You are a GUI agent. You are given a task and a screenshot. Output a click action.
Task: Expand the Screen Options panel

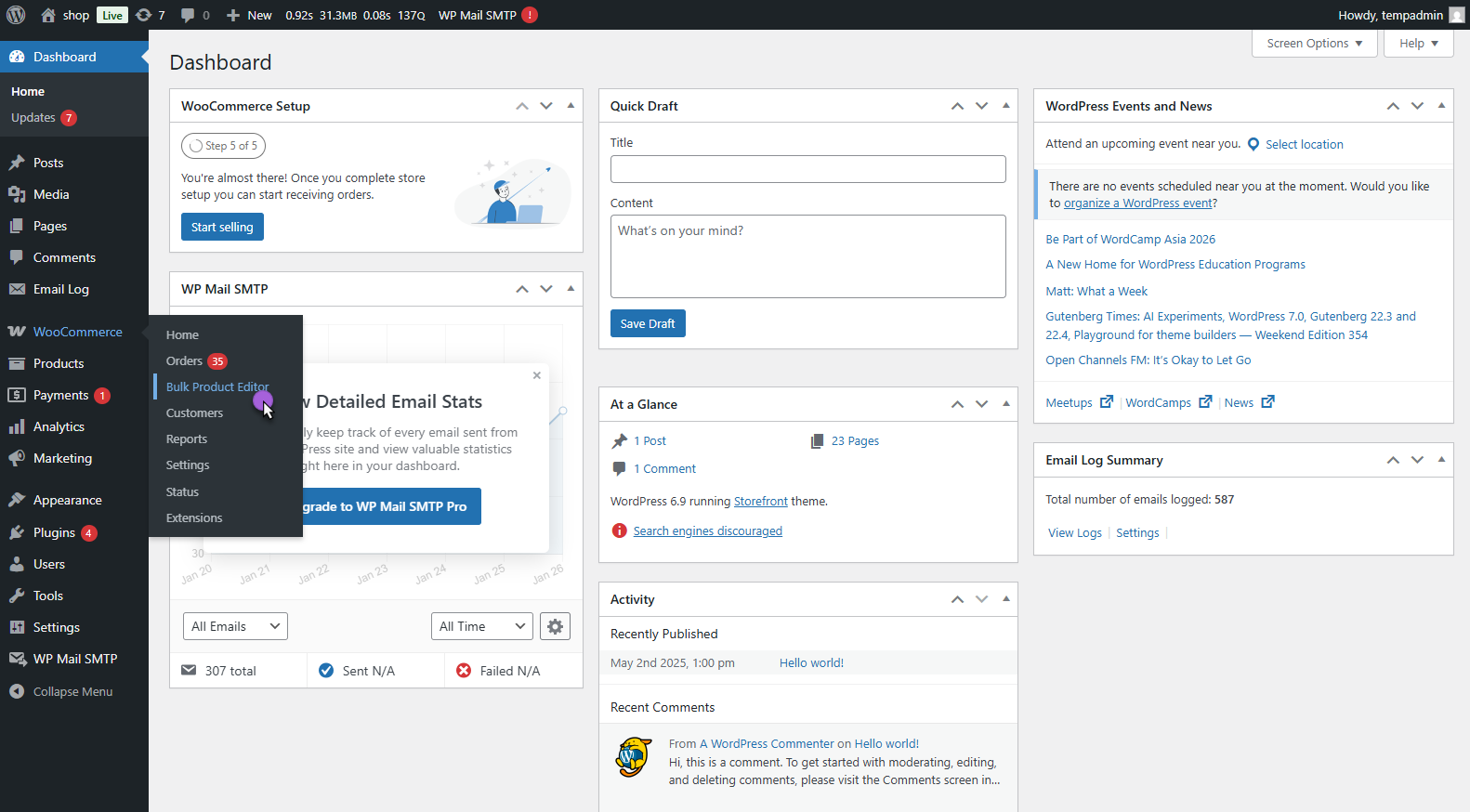(x=1314, y=44)
